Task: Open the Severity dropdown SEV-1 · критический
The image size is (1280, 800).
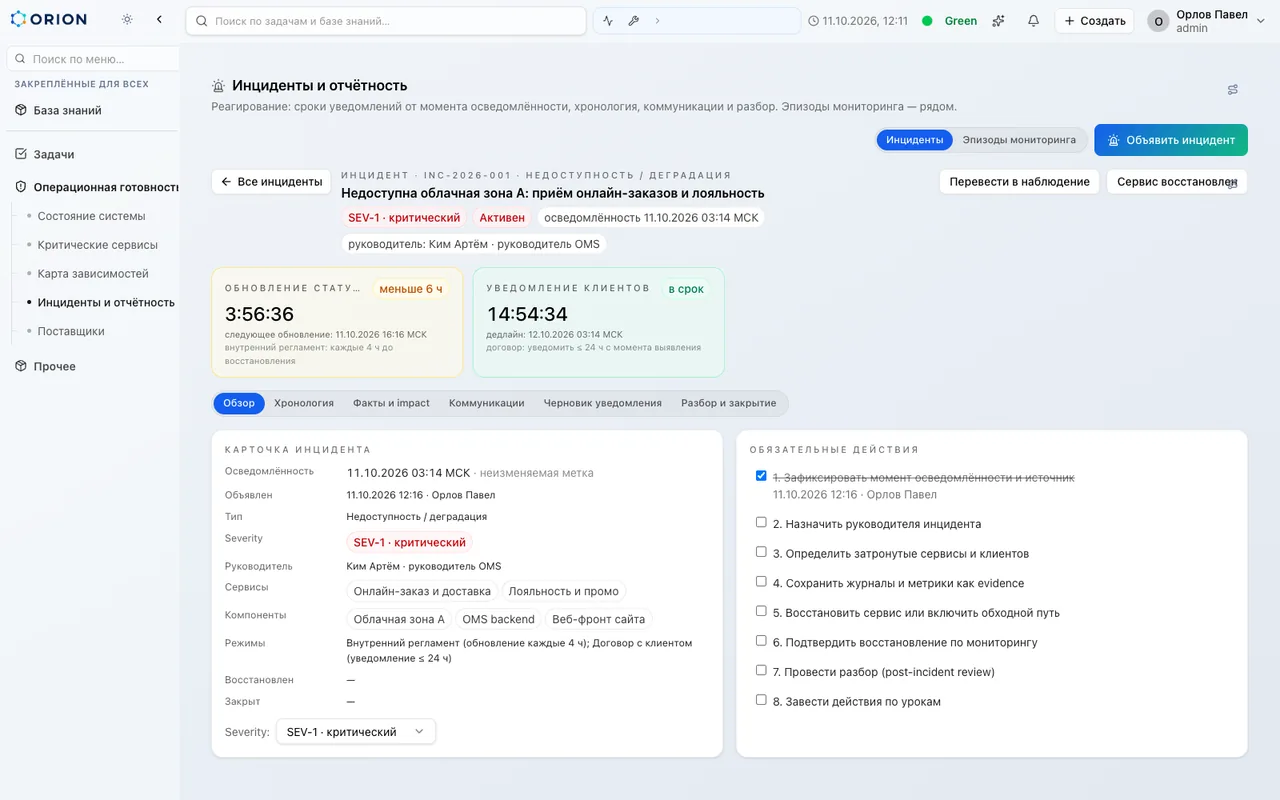Action: 356,732
